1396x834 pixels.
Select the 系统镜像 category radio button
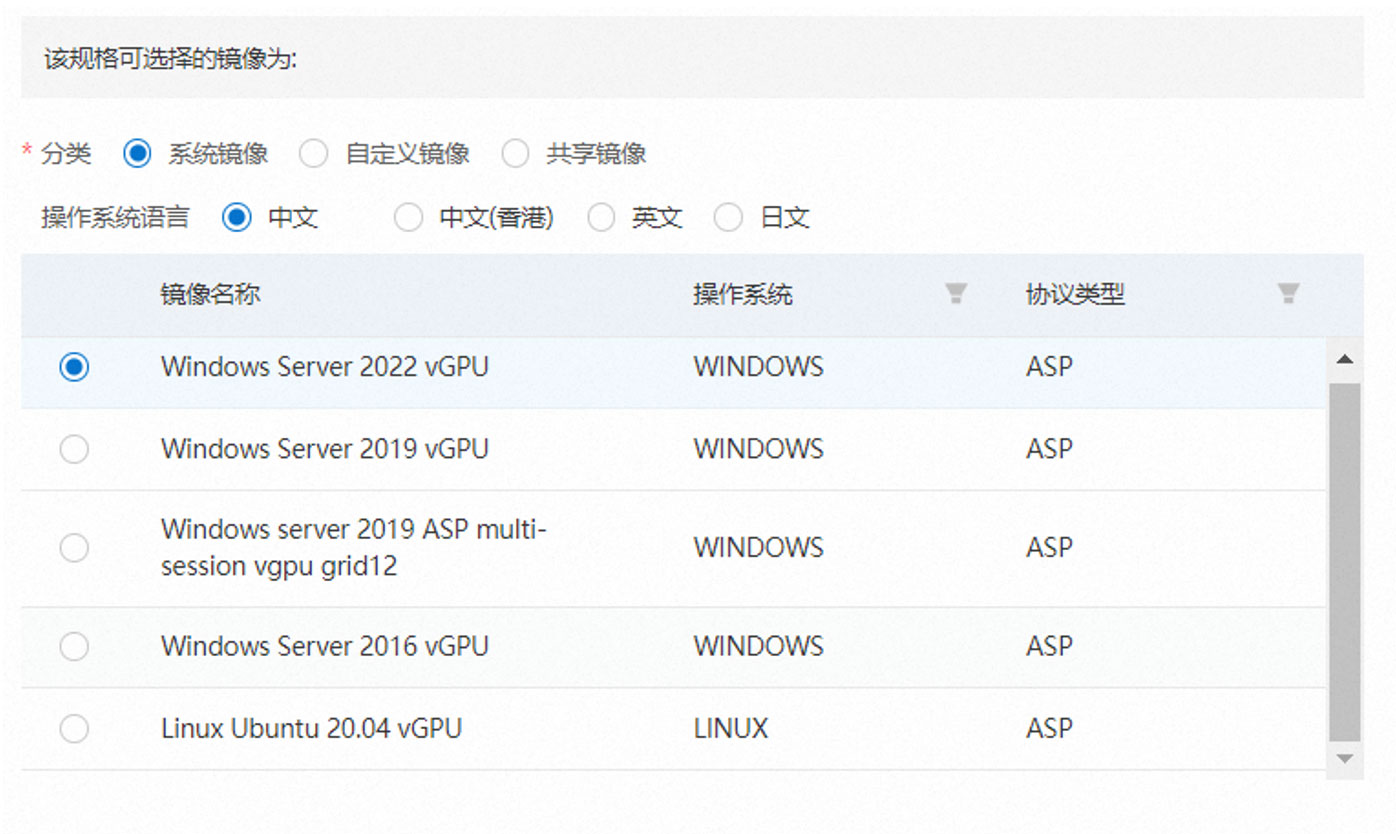(137, 154)
